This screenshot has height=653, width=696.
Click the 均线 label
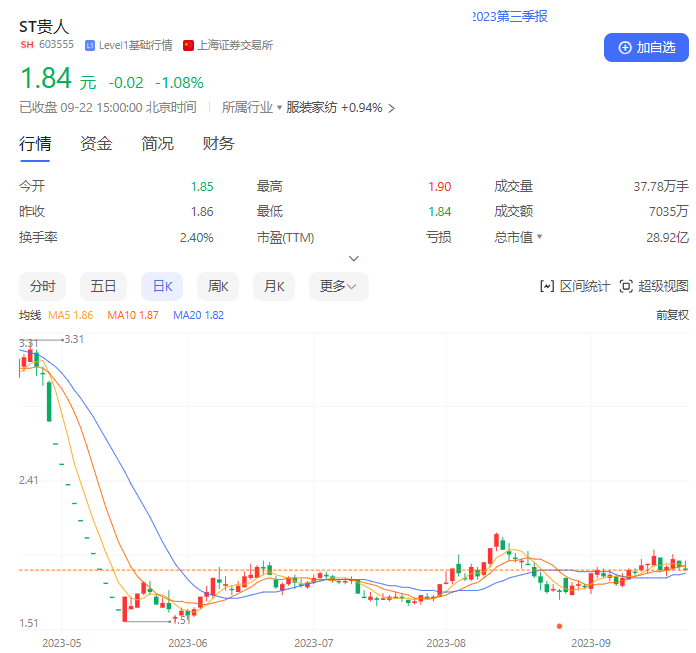[30, 315]
